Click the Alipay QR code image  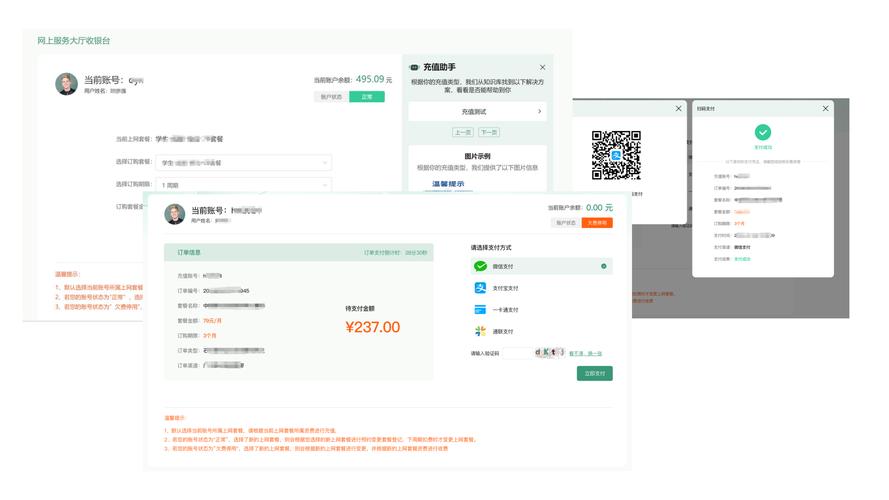[616, 155]
